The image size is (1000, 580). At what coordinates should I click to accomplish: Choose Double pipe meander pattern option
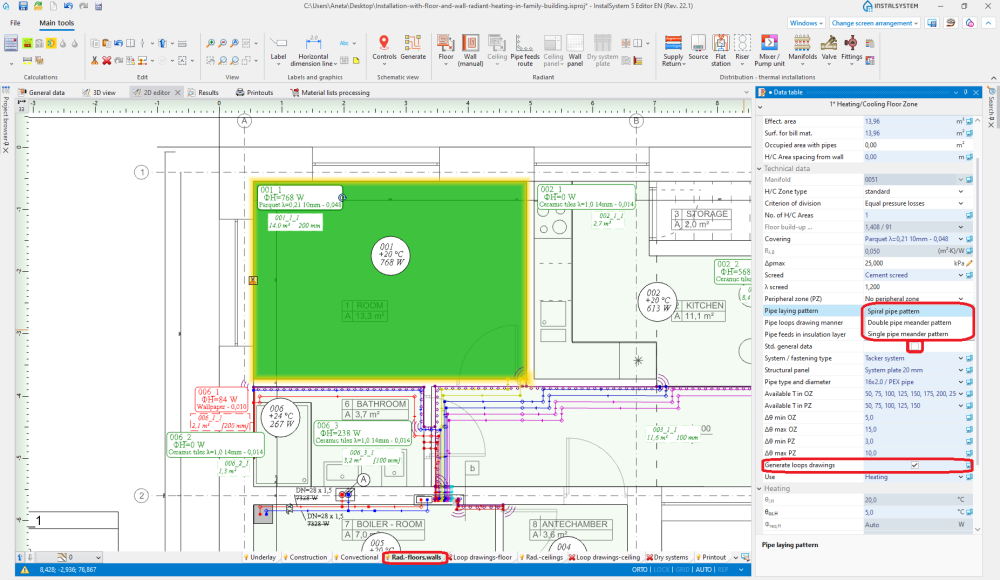pyautogui.click(x=918, y=323)
